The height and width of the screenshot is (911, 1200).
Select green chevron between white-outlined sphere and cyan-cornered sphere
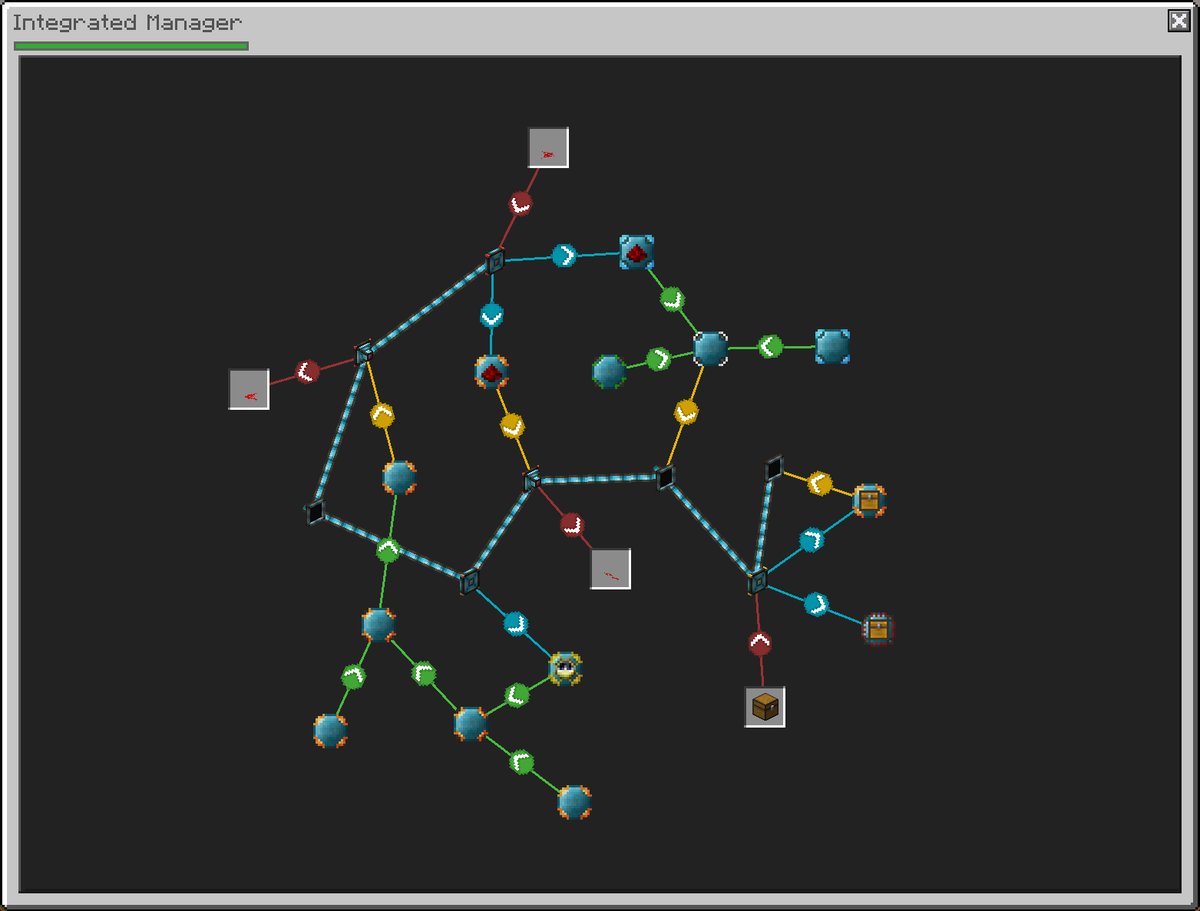[x=770, y=347]
